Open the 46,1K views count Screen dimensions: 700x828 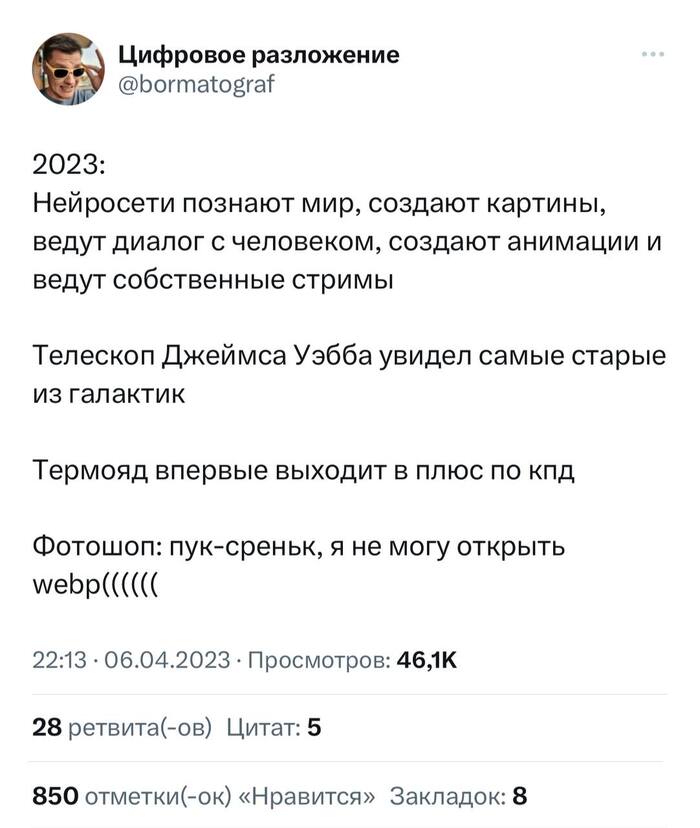426,659
